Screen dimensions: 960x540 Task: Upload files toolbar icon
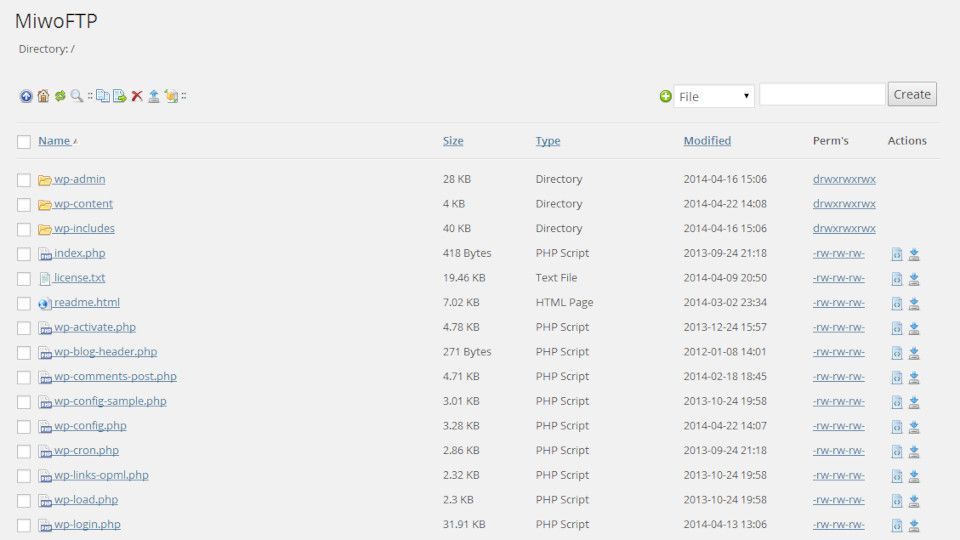(x=154, y=96)
